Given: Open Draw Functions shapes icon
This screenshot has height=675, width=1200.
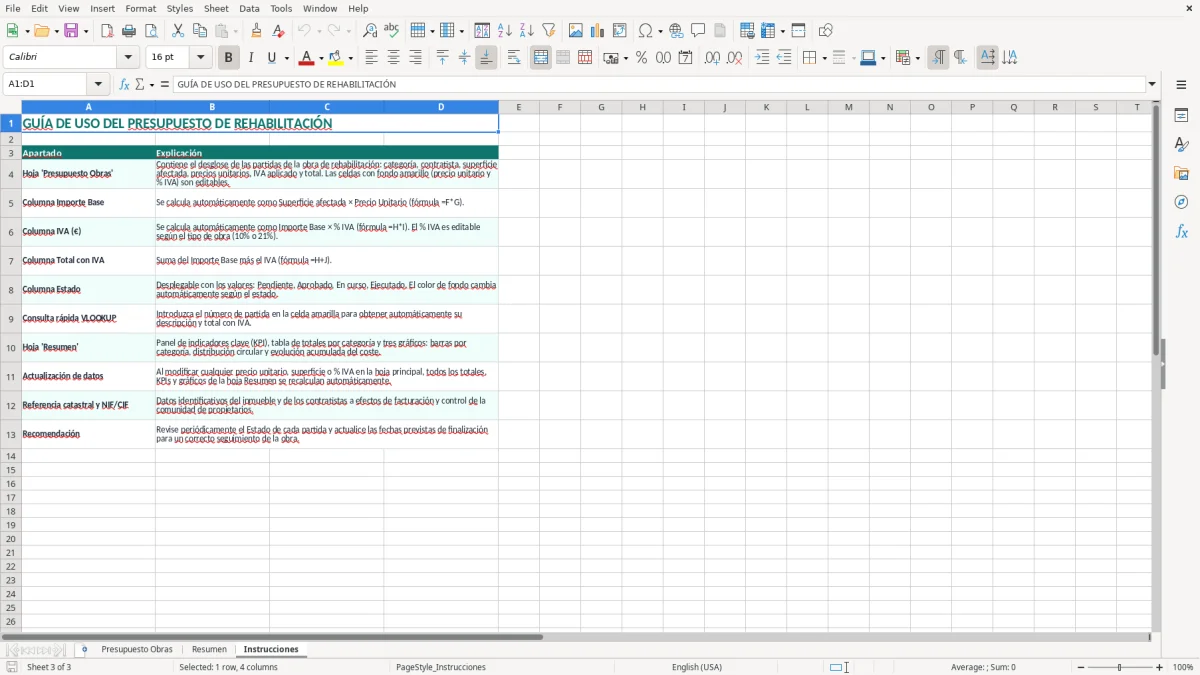Looking at the screenshot, I should click(826, 31).
